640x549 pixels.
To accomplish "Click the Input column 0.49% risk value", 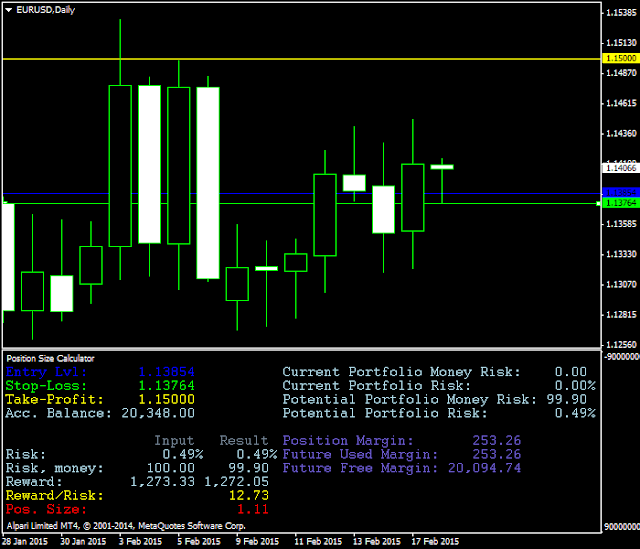I will click(x=182, y=454).
